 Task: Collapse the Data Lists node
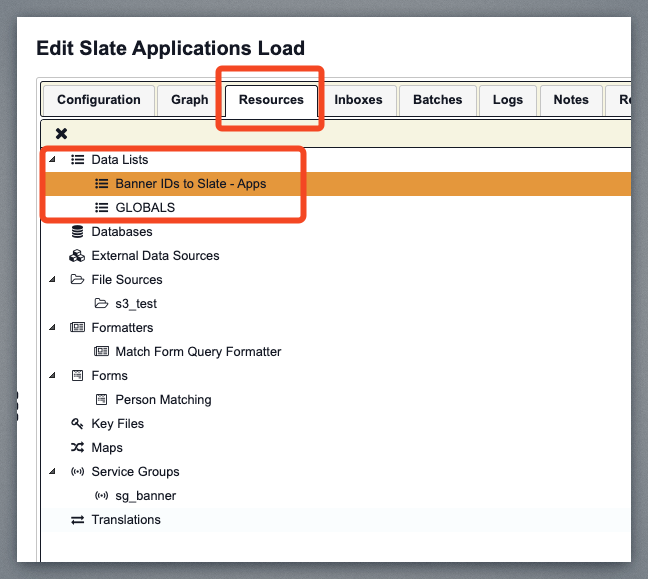click(52, 160)
